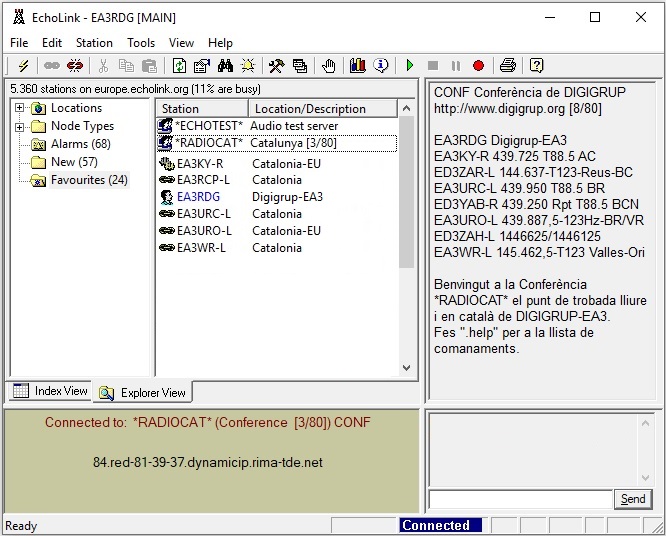666x536 pixels.
Task: Select the New (57) folder
Action: click(x=74, y=162)
